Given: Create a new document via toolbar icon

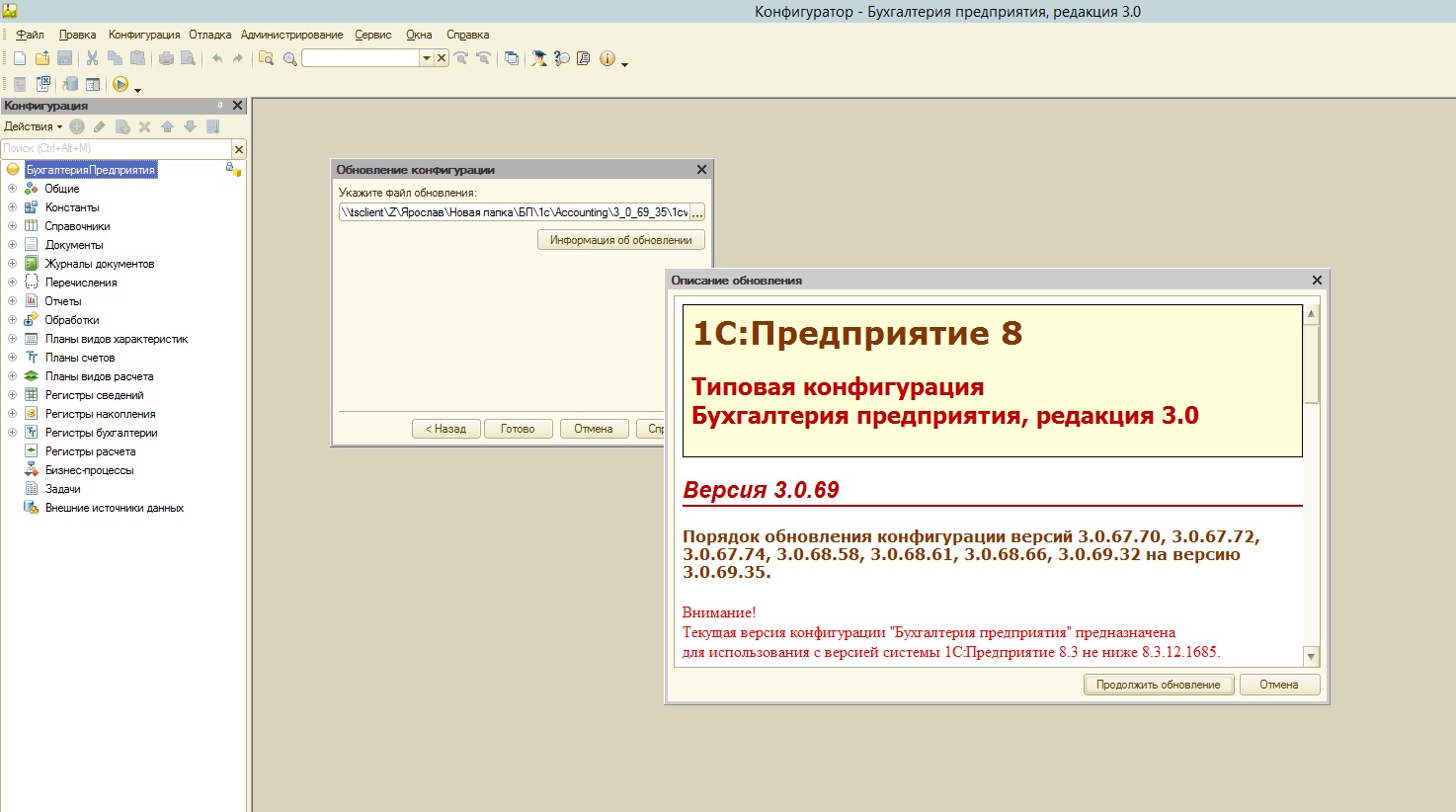Looking at the screenshot, I should [20, 58].
